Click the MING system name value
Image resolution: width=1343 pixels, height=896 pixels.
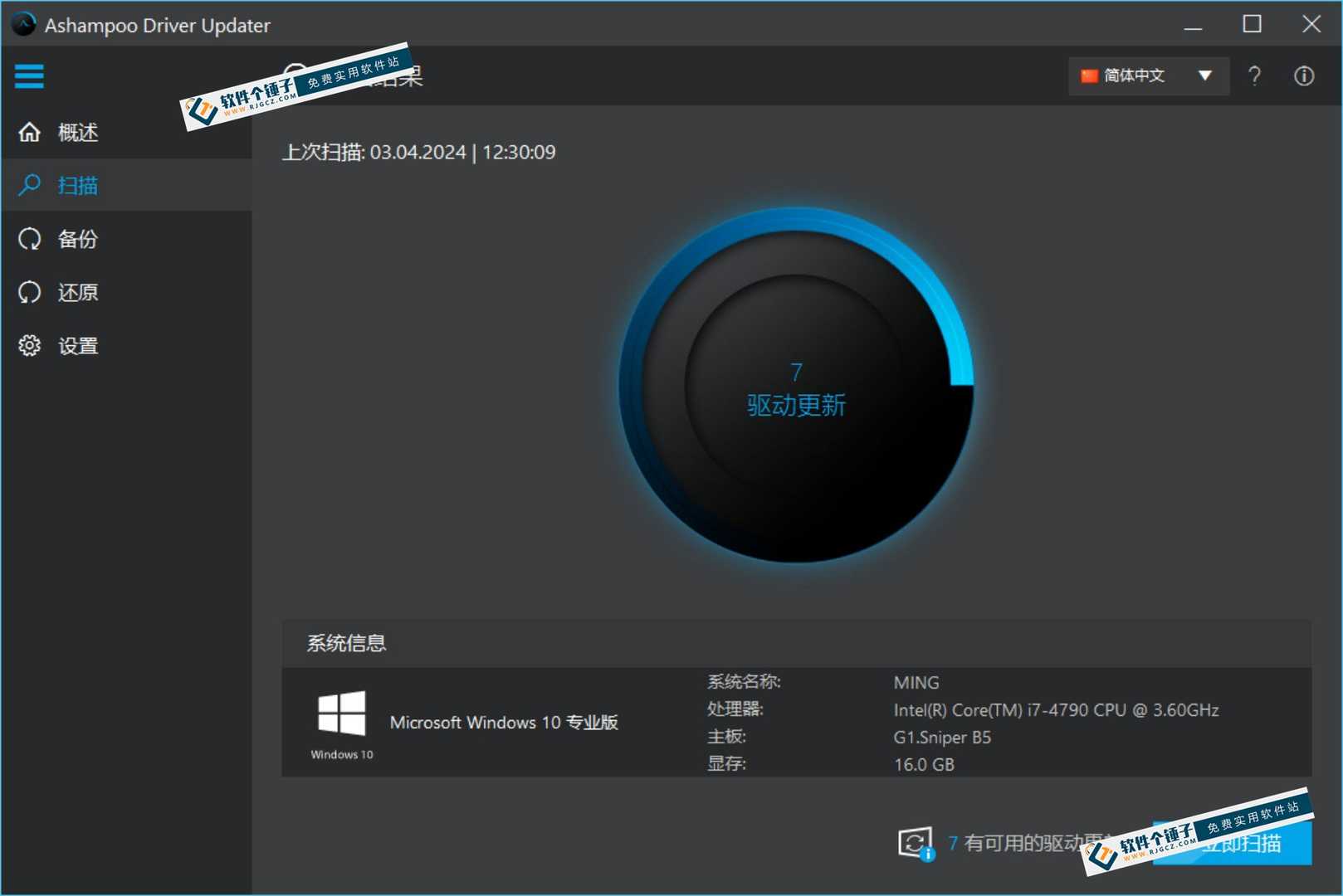916,683
